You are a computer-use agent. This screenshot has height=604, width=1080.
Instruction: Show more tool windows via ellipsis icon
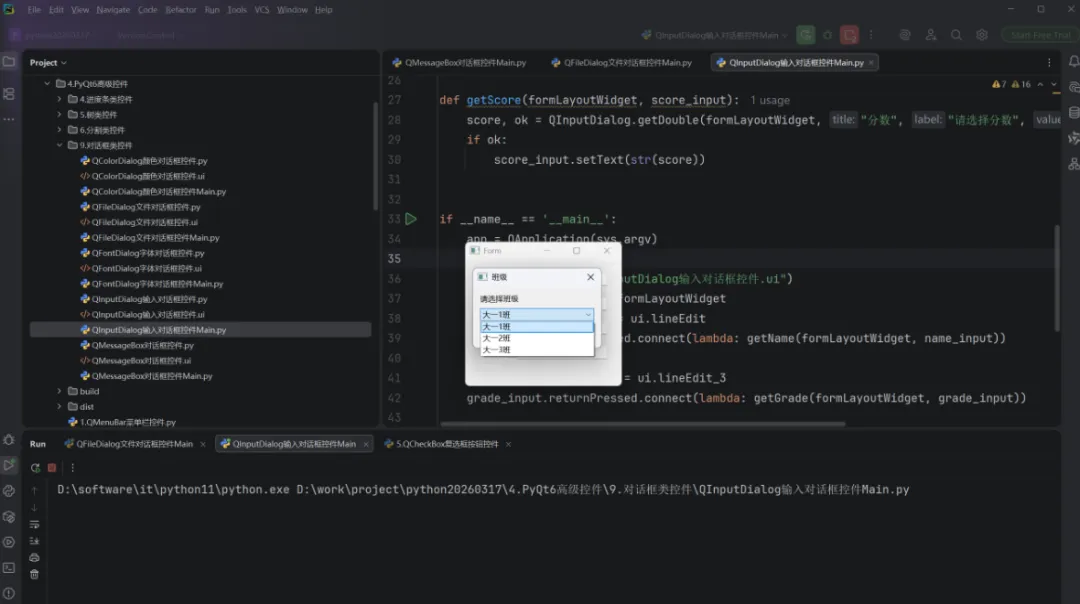9,119
